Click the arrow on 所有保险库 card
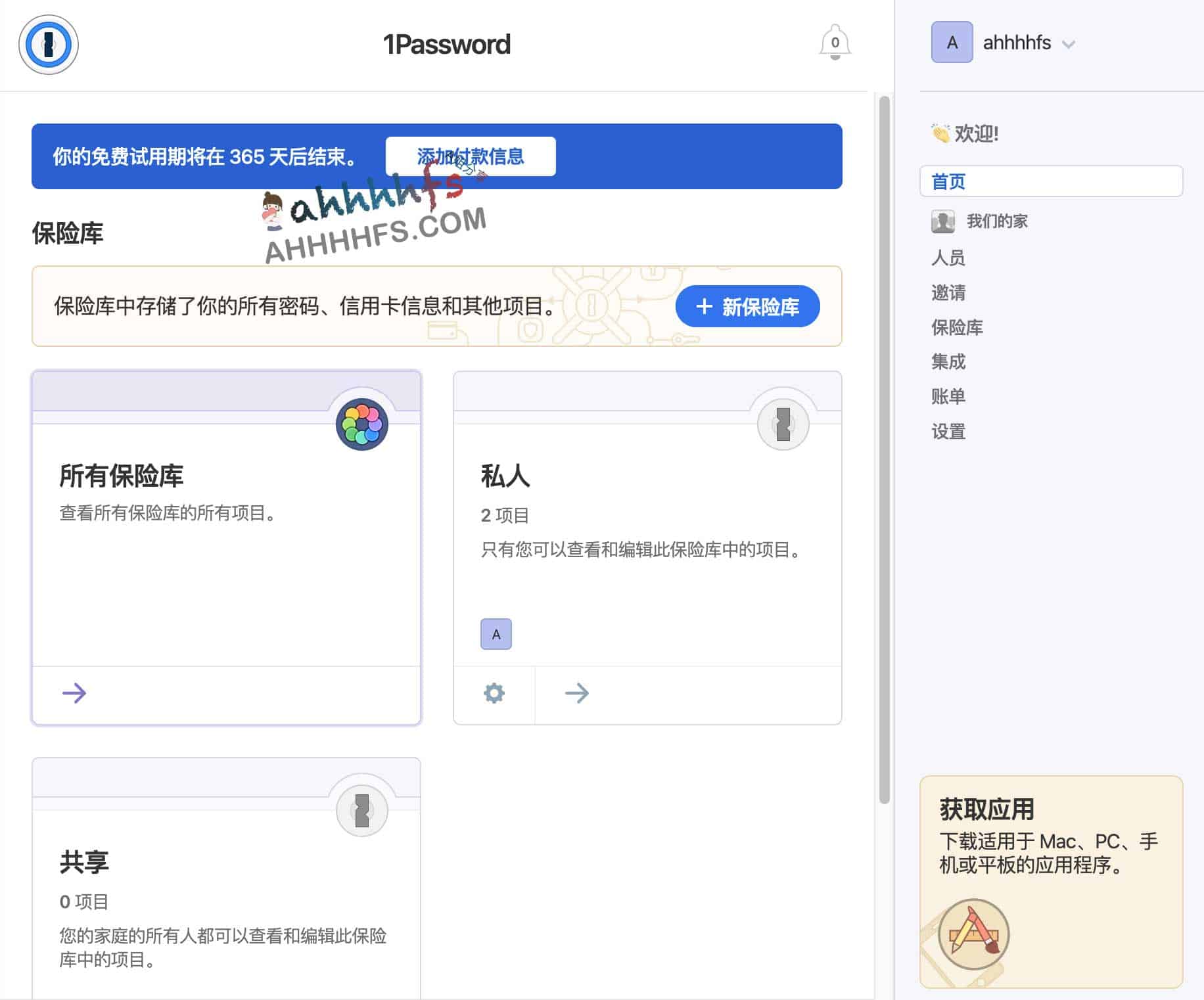The width and height of the screenshot is (1204, 1000). (75, 693)
